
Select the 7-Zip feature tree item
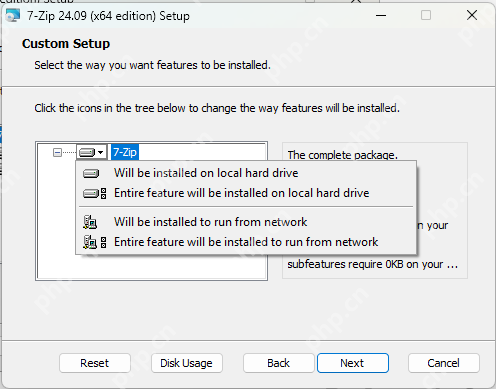[125, 152]
